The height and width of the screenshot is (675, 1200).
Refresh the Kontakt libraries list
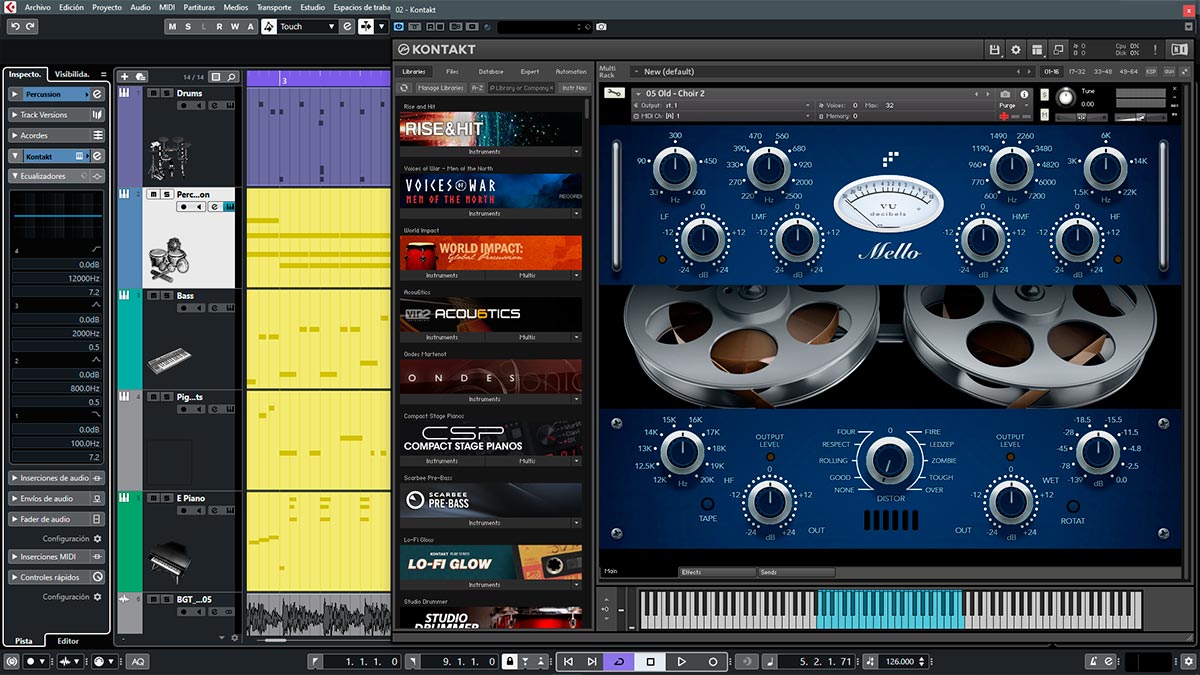coord(405,88)
